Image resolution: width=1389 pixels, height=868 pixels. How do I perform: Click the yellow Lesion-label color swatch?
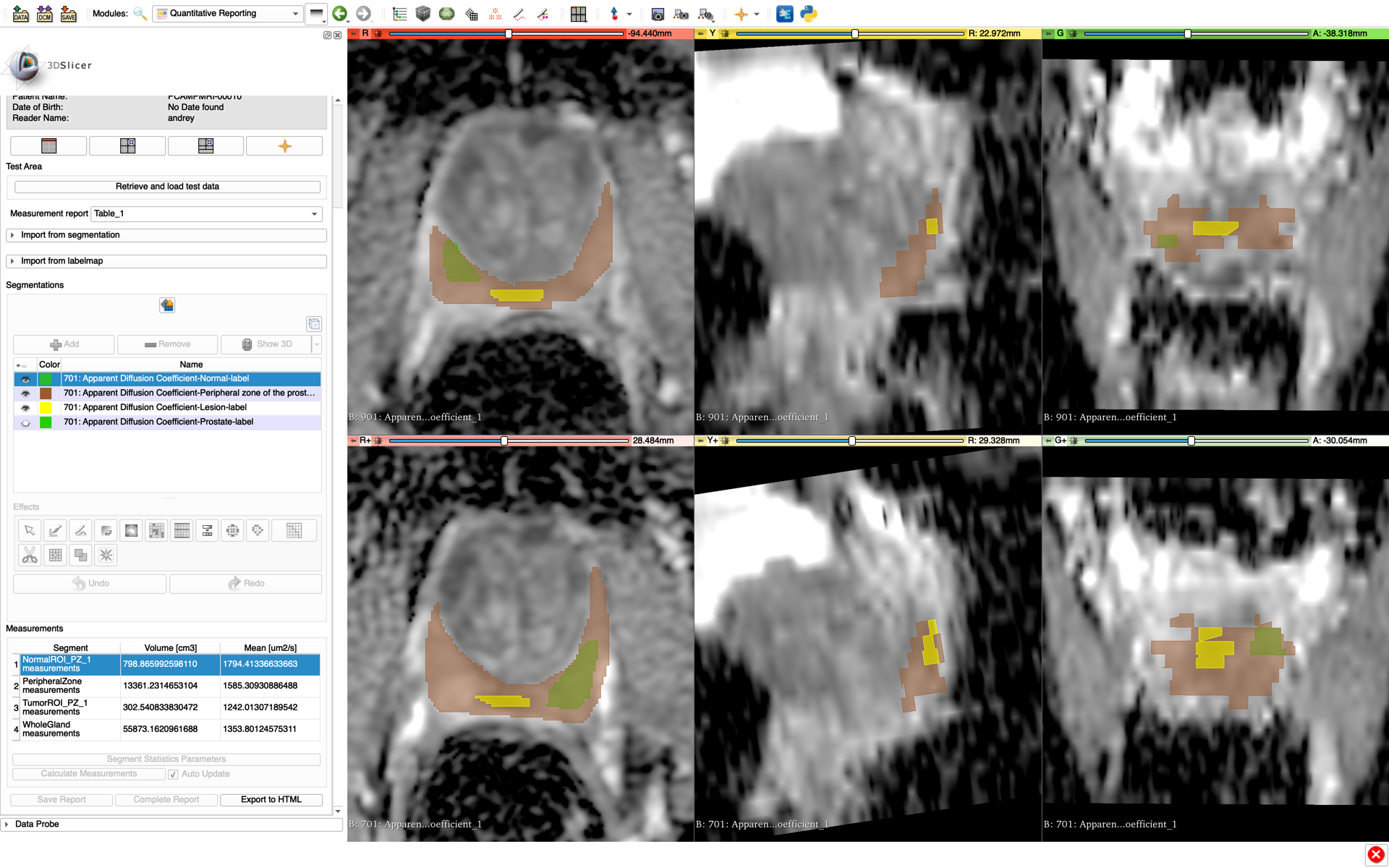coord(46,408)
